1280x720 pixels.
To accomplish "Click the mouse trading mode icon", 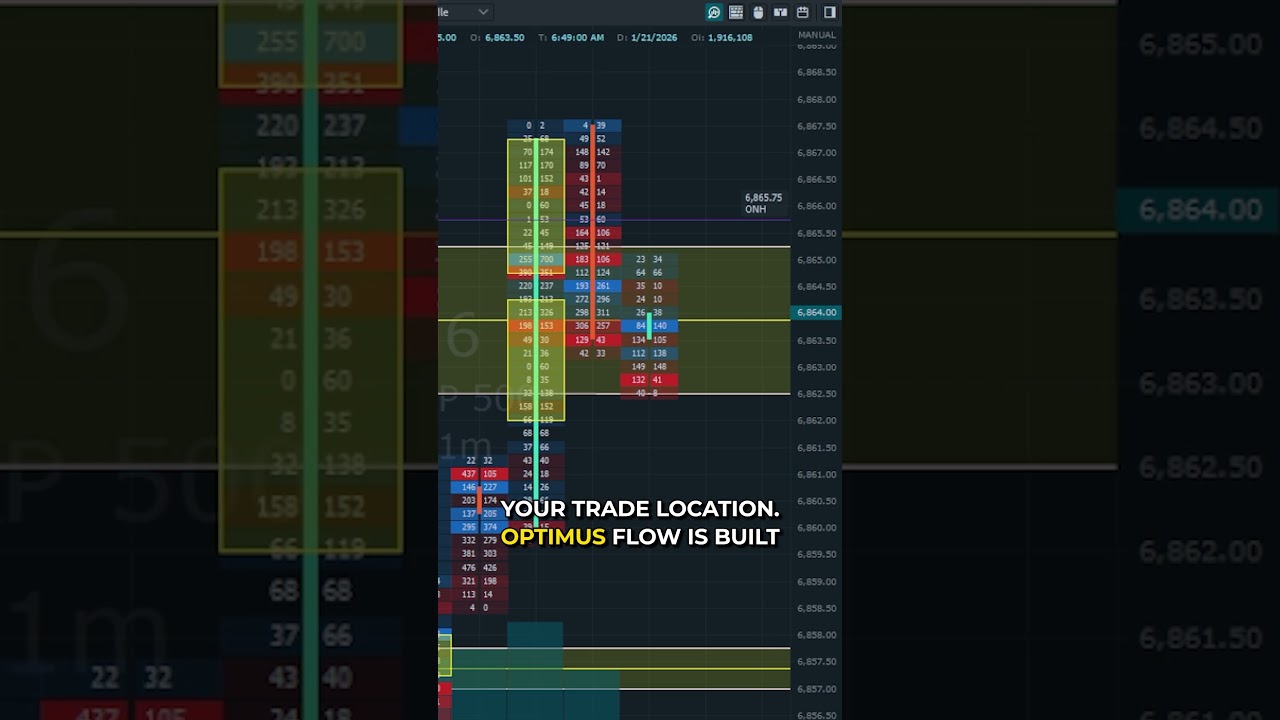I will pos(758,12).
